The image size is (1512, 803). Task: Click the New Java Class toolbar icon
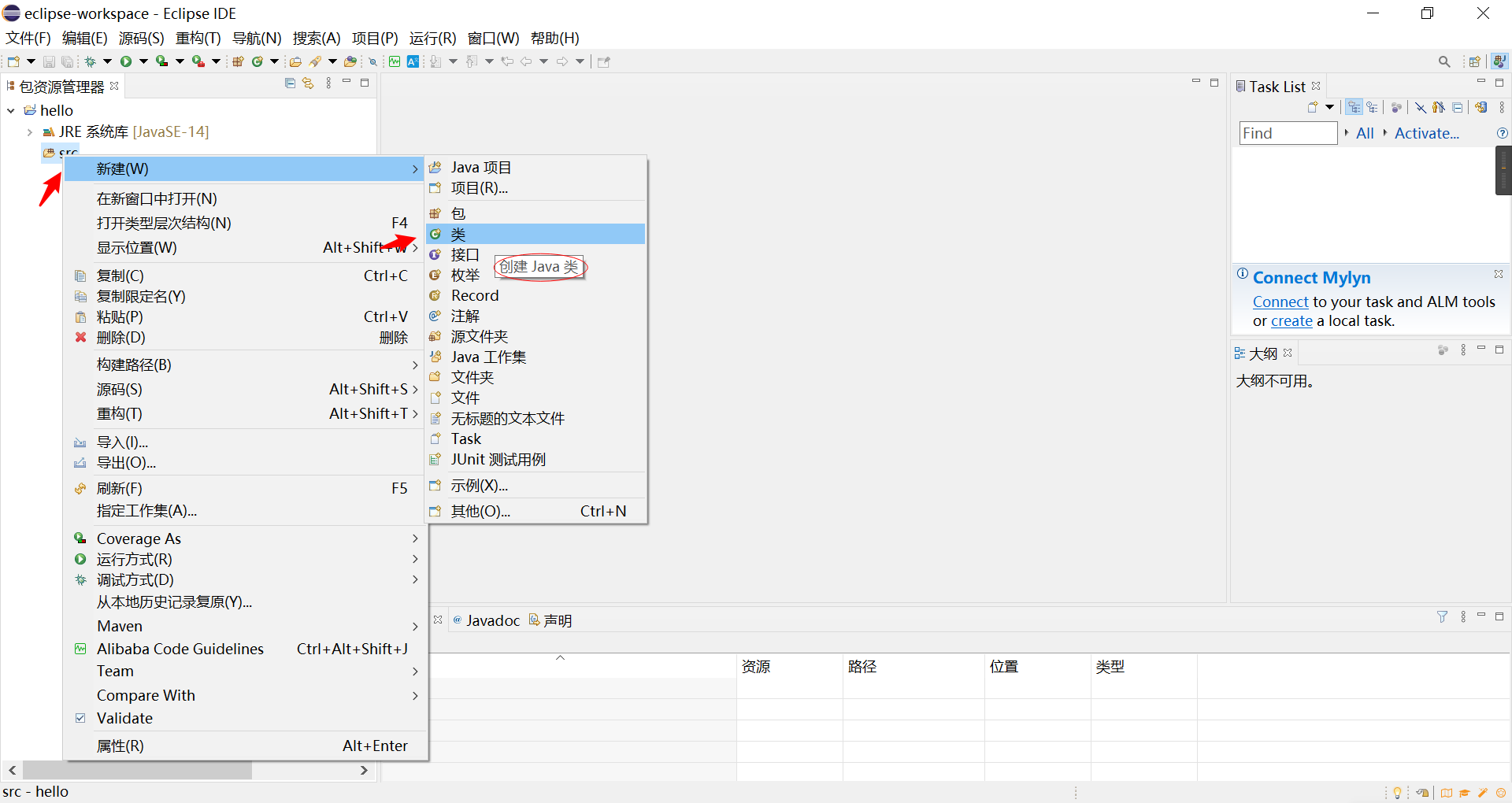(x=258, y=61)
